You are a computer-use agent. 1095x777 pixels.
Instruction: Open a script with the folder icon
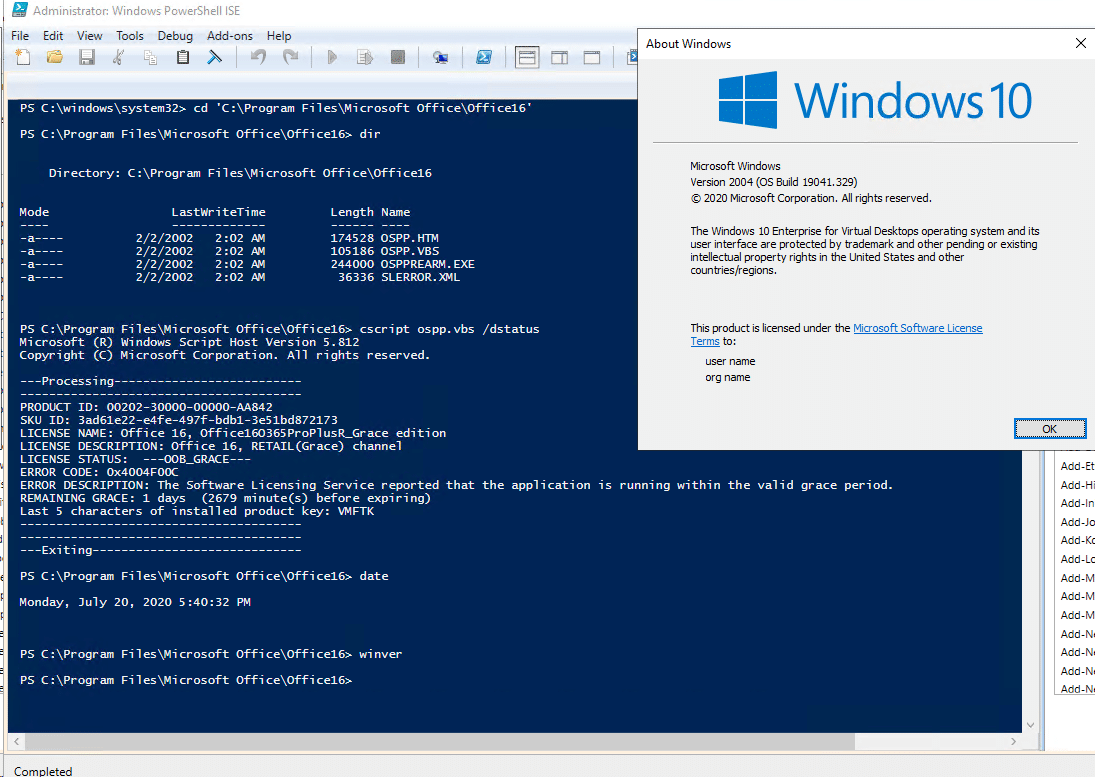pos(54,57)
